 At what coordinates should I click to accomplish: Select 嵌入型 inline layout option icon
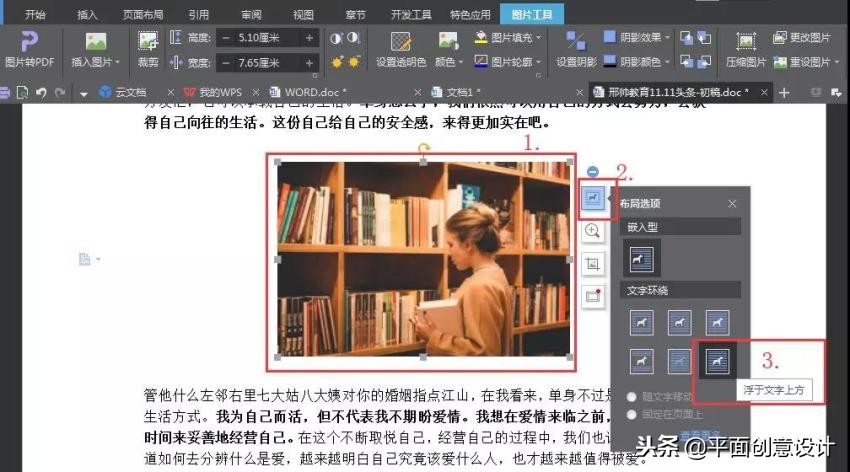pyautogui.click(x=641, y=259)
